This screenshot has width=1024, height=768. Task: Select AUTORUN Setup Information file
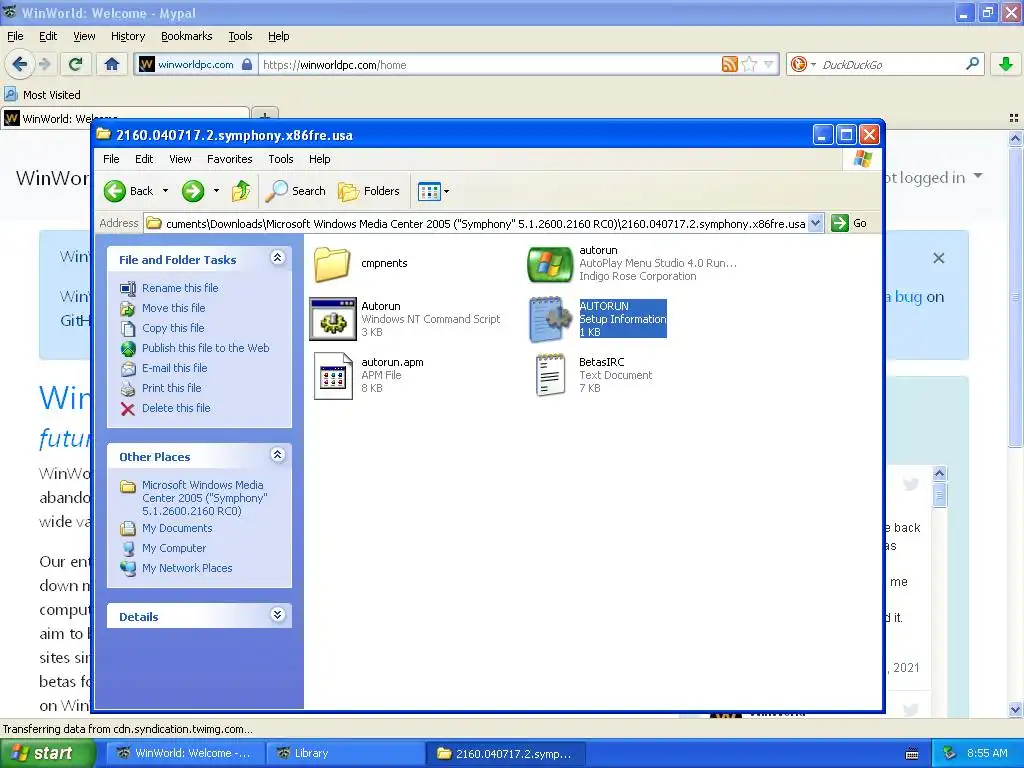point(598,319)
